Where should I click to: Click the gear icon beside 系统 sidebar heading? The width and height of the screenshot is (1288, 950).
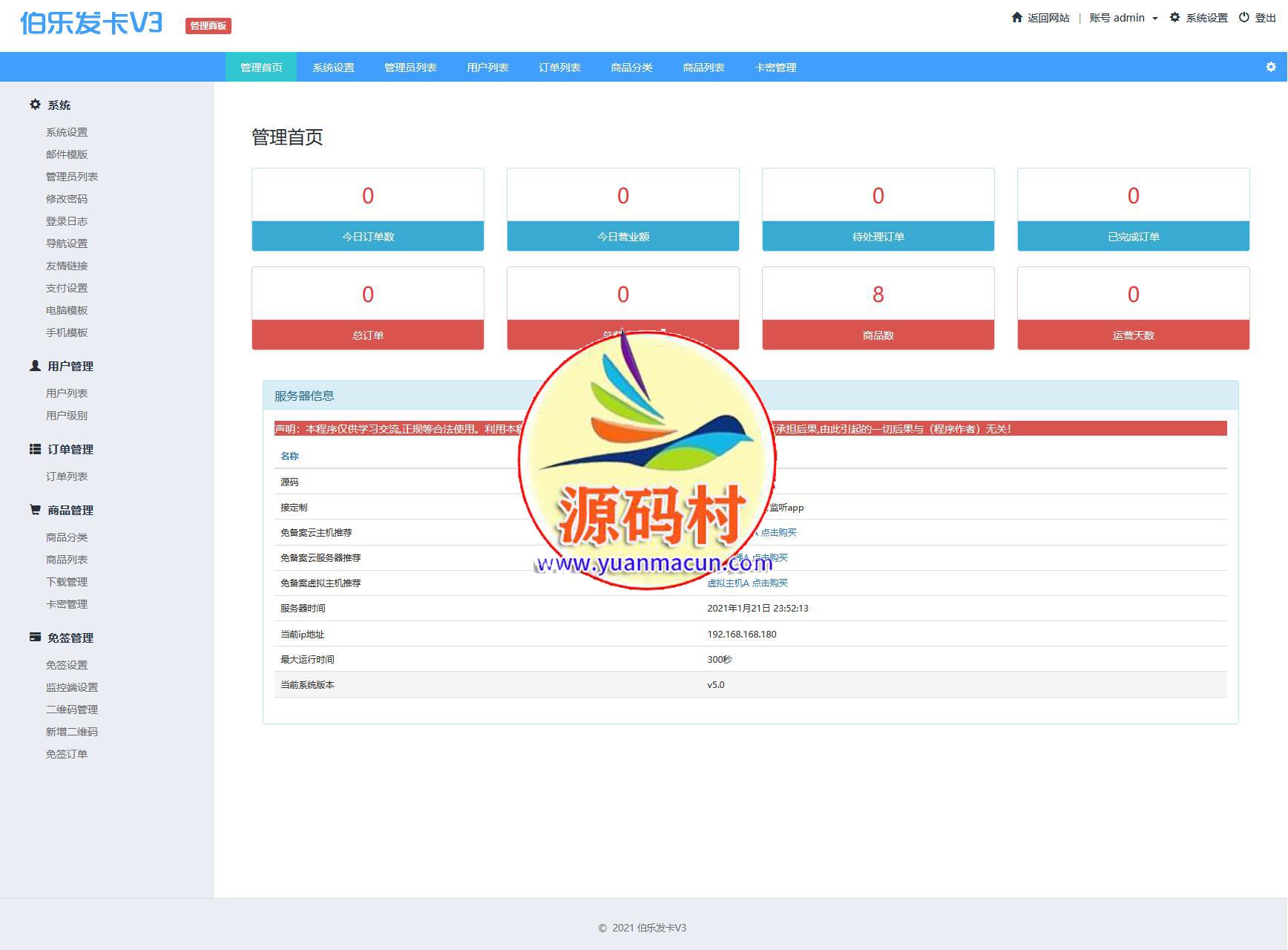click(35, 105)
